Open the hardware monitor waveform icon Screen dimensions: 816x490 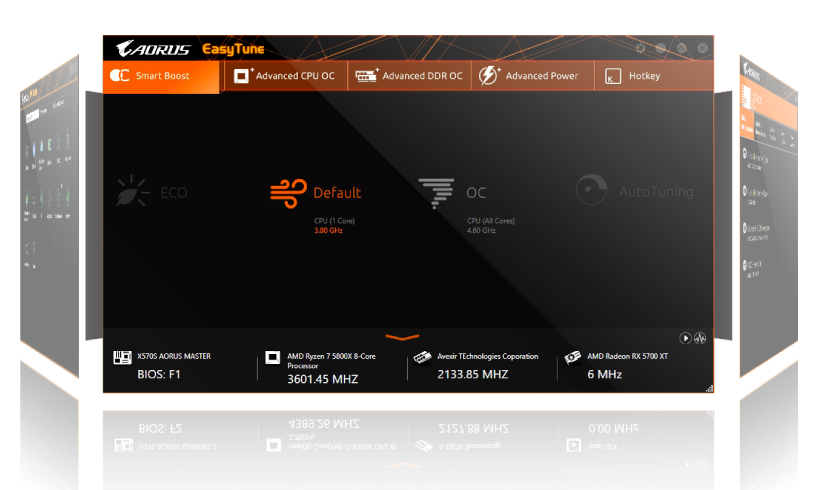[x=701, y=339]
